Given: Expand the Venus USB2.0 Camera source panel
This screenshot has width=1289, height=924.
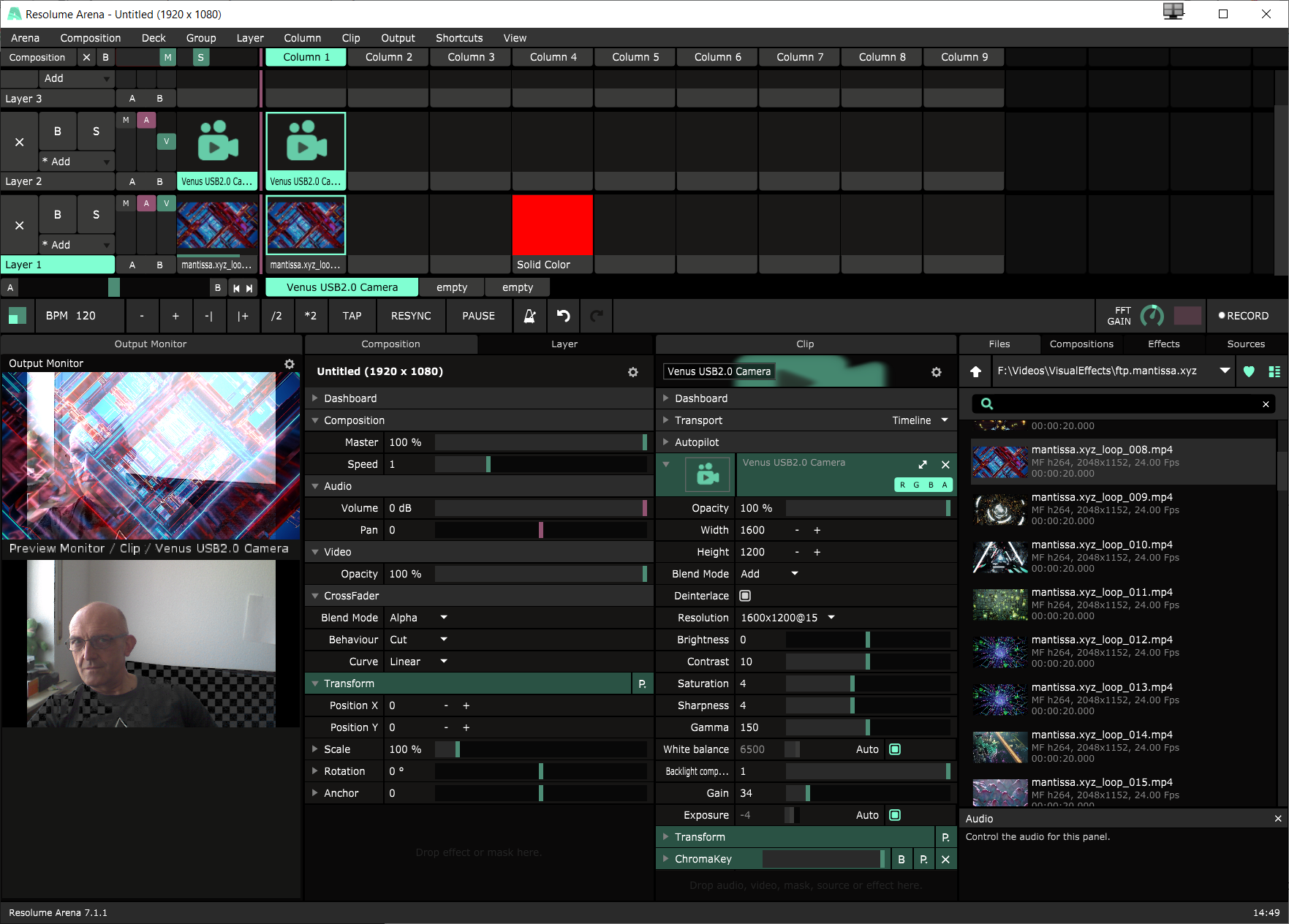Looking at the screenshot, I should [x=923, y=465].
